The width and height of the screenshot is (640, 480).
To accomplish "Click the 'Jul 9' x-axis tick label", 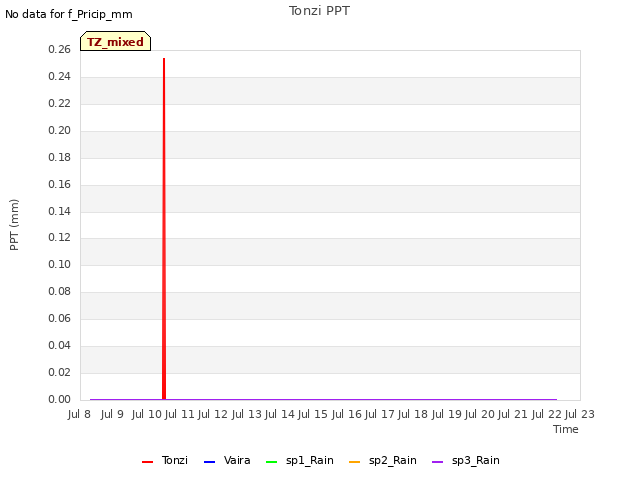I will point(112,414).
